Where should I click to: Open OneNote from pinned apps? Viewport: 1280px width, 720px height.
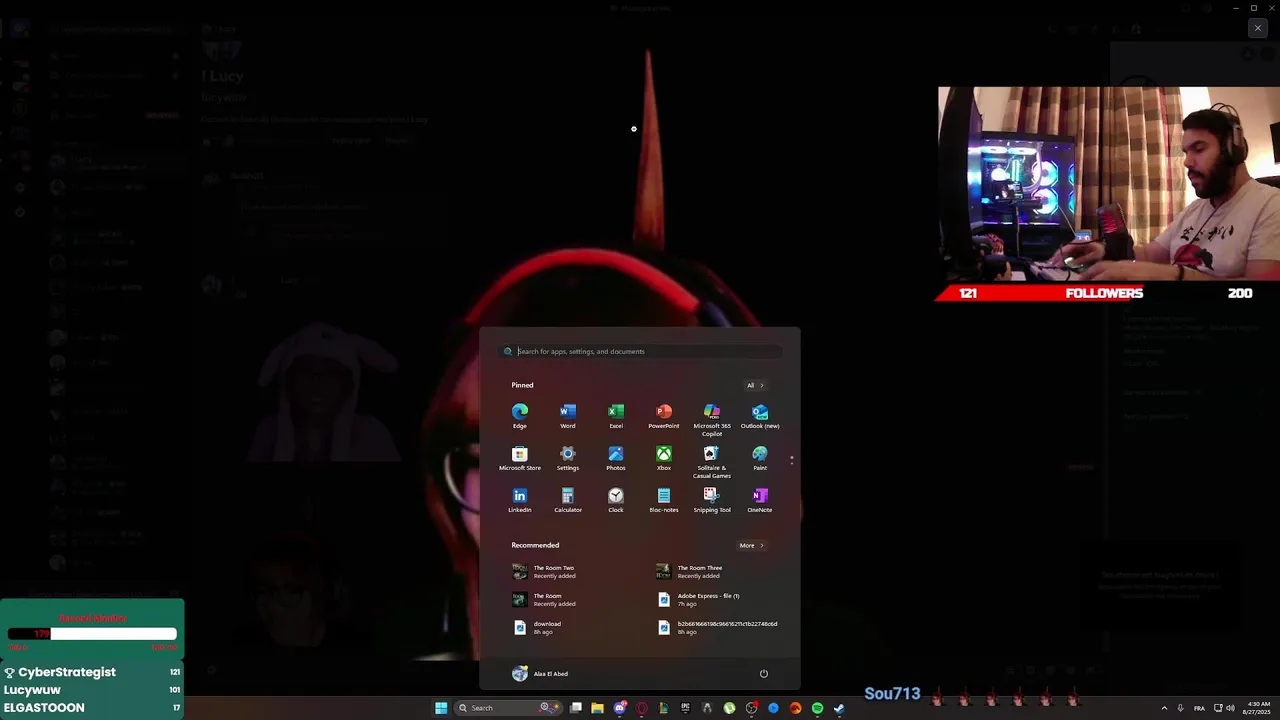(760, 501)
